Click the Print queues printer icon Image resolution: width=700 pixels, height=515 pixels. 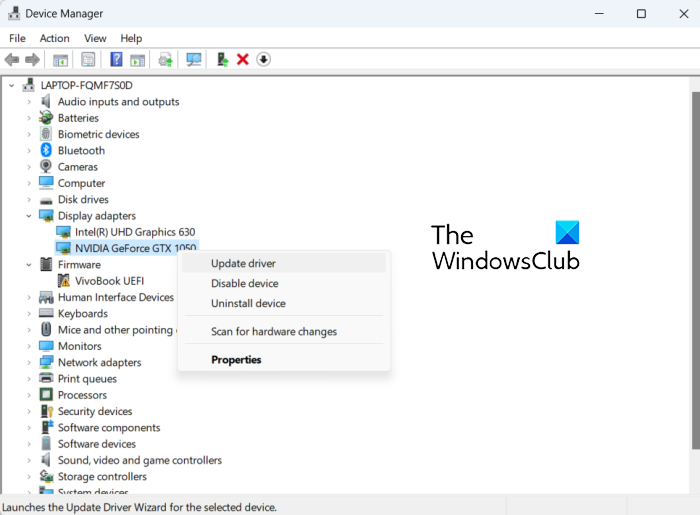46,378
